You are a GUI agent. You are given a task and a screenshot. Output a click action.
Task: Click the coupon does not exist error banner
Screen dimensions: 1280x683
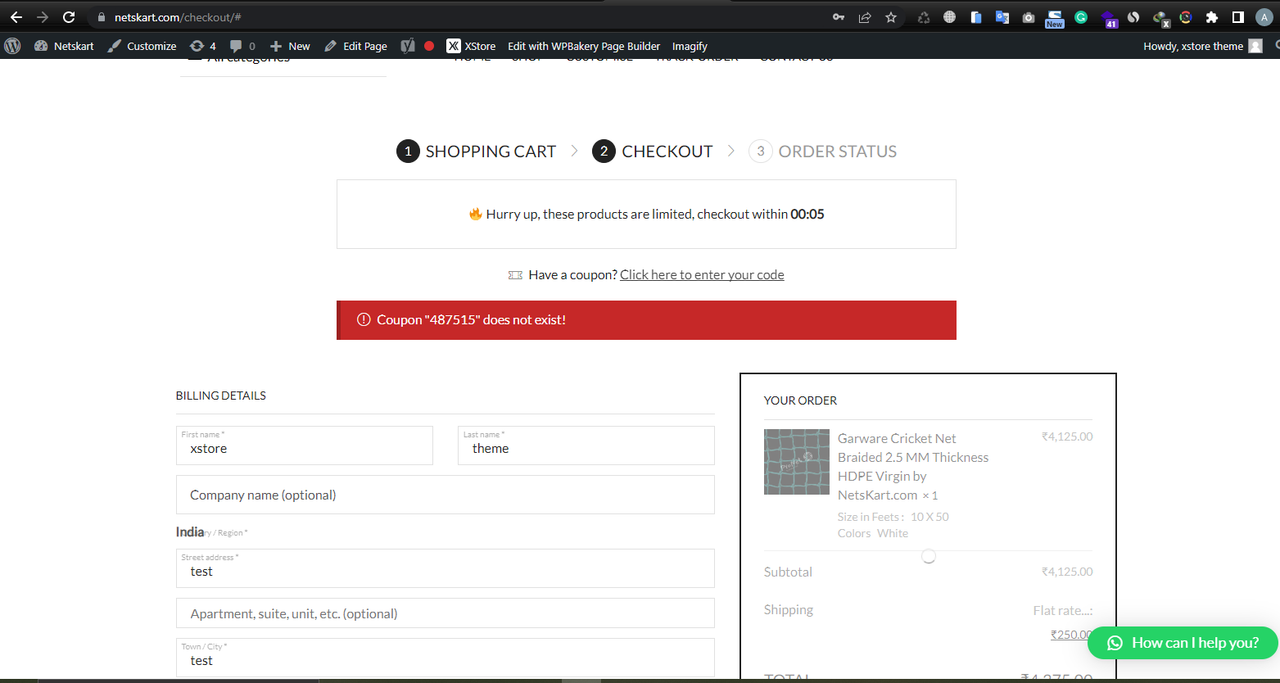click(x=646, y=320)
